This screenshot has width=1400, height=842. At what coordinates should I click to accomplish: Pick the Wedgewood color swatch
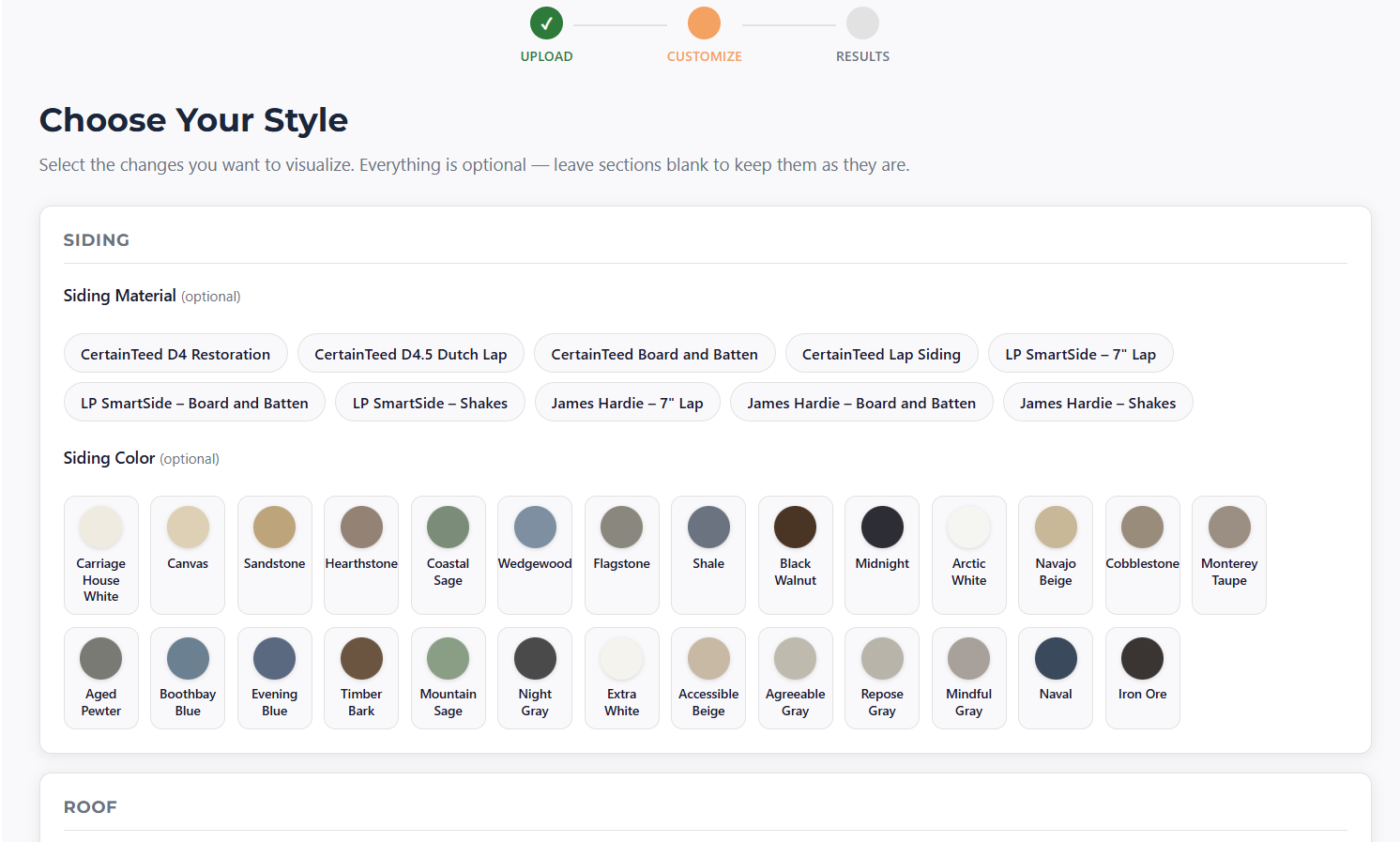[x=535, y=555]
